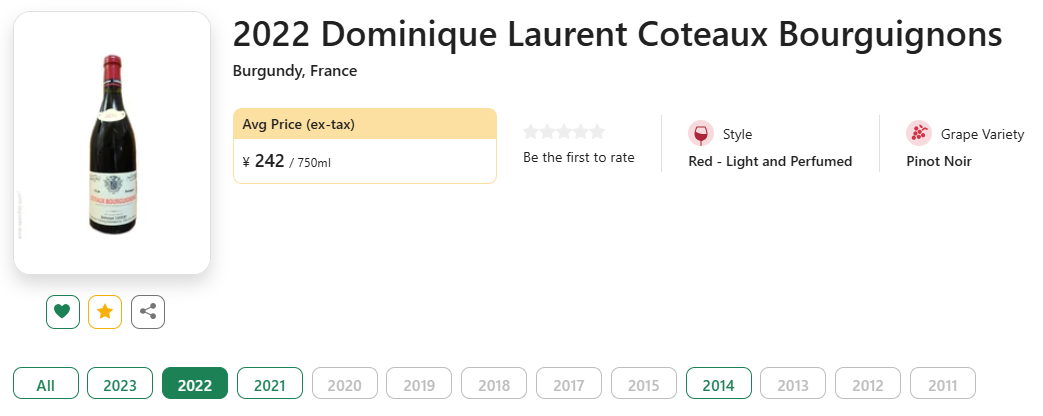This screenshot has width=1043, height=416.
Task: Open the wine bottle thumbnail image
Action: coord(112,143)
